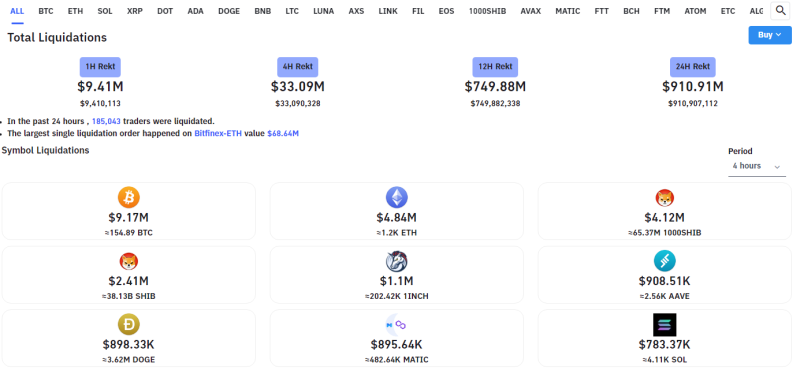Viewport: 800px width, 378px height.
Task: Click the Dogecoin gold icon
Action: pyautogui.click(x=129, y=324)
